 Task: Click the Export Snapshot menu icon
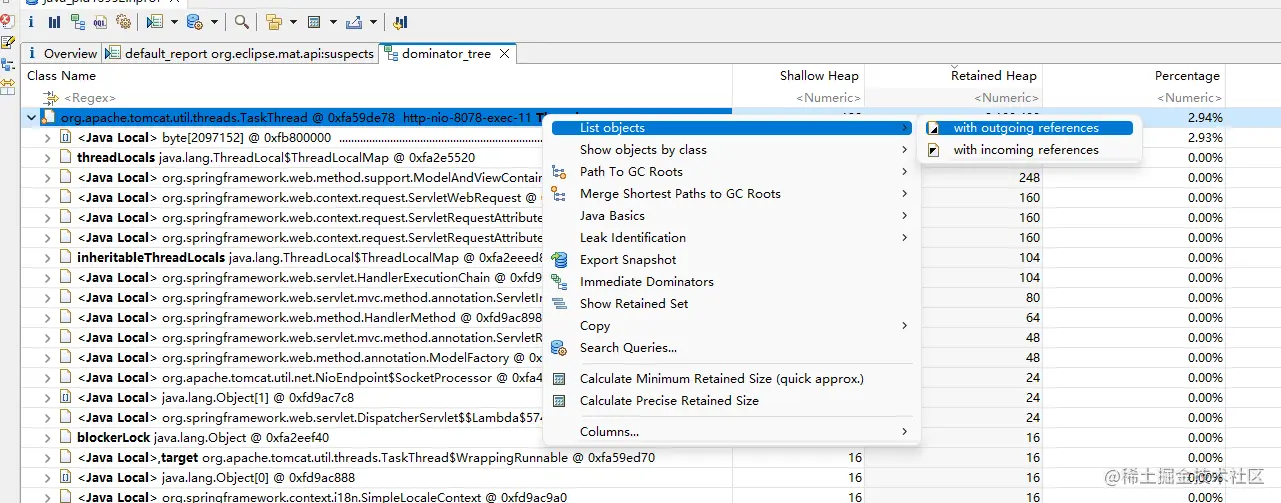tap(560, 260)
